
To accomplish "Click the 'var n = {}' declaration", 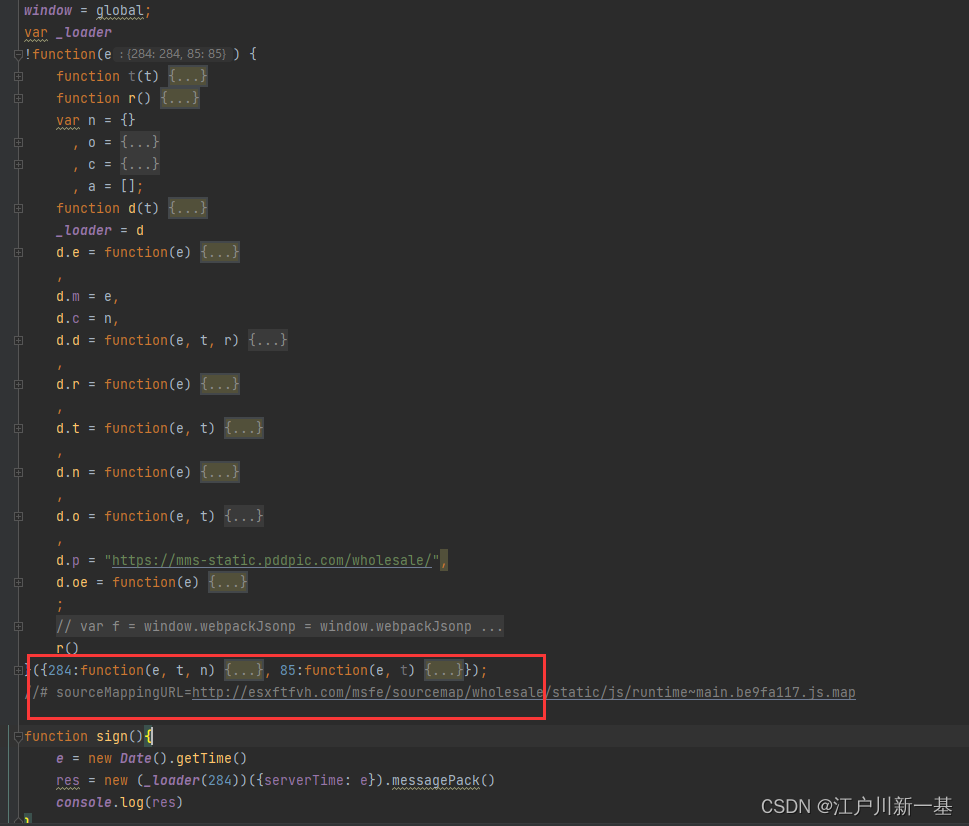I will (96, 120).
